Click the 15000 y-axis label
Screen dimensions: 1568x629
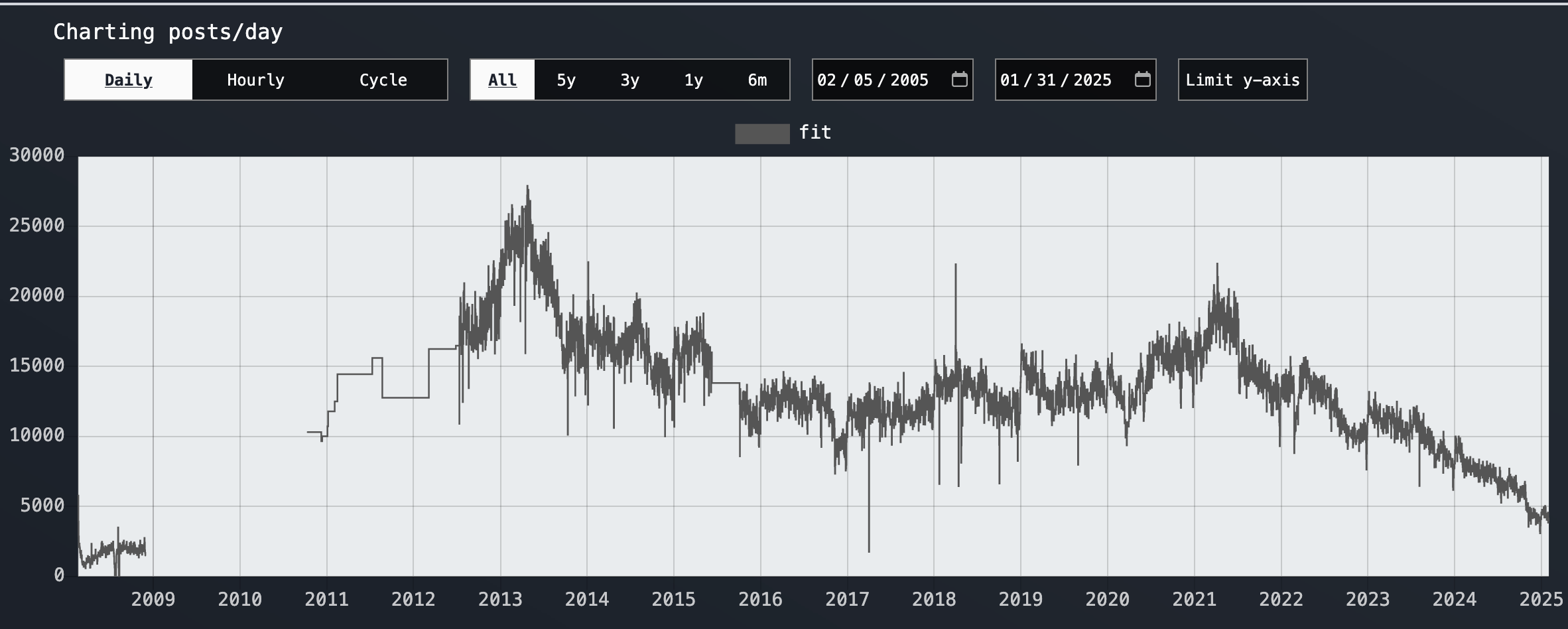coord(37,366)
